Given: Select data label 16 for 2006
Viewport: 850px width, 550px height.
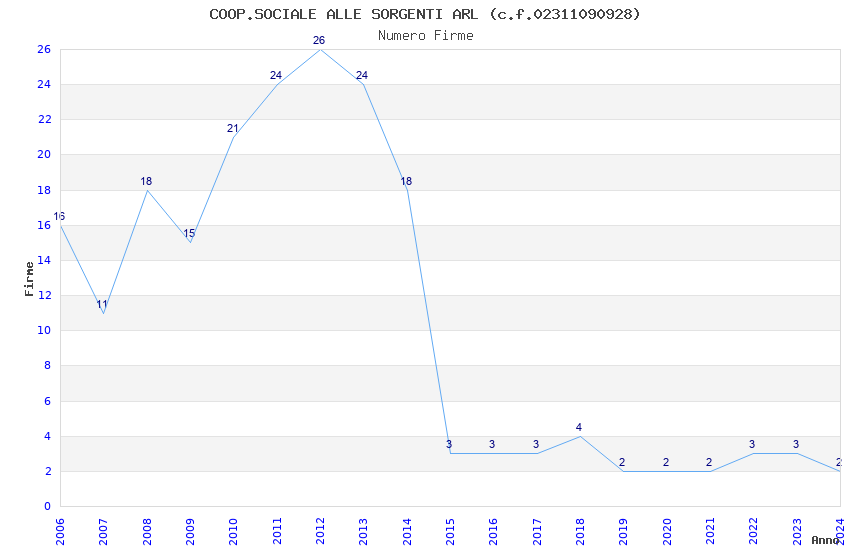Looking at the screenshot, I should (59, 216).
